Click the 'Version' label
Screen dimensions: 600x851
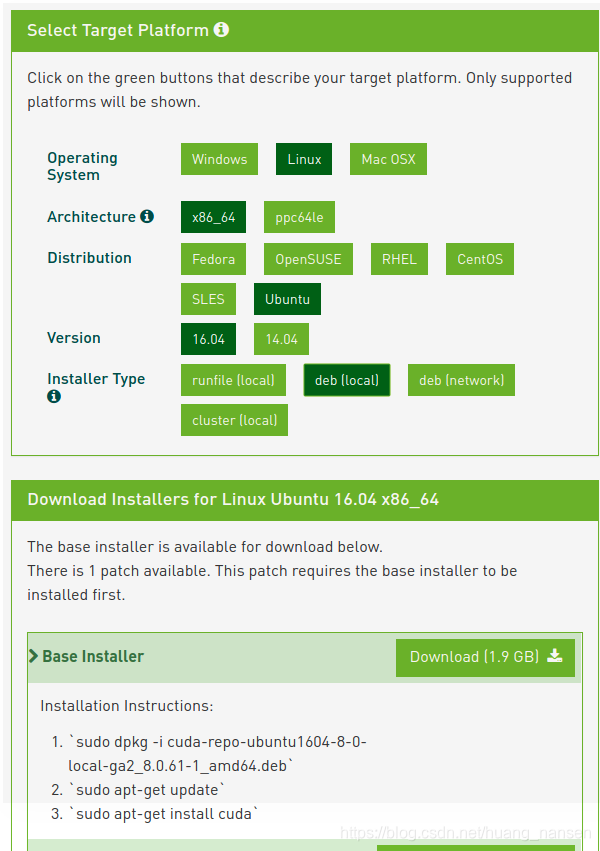(74, 338)
